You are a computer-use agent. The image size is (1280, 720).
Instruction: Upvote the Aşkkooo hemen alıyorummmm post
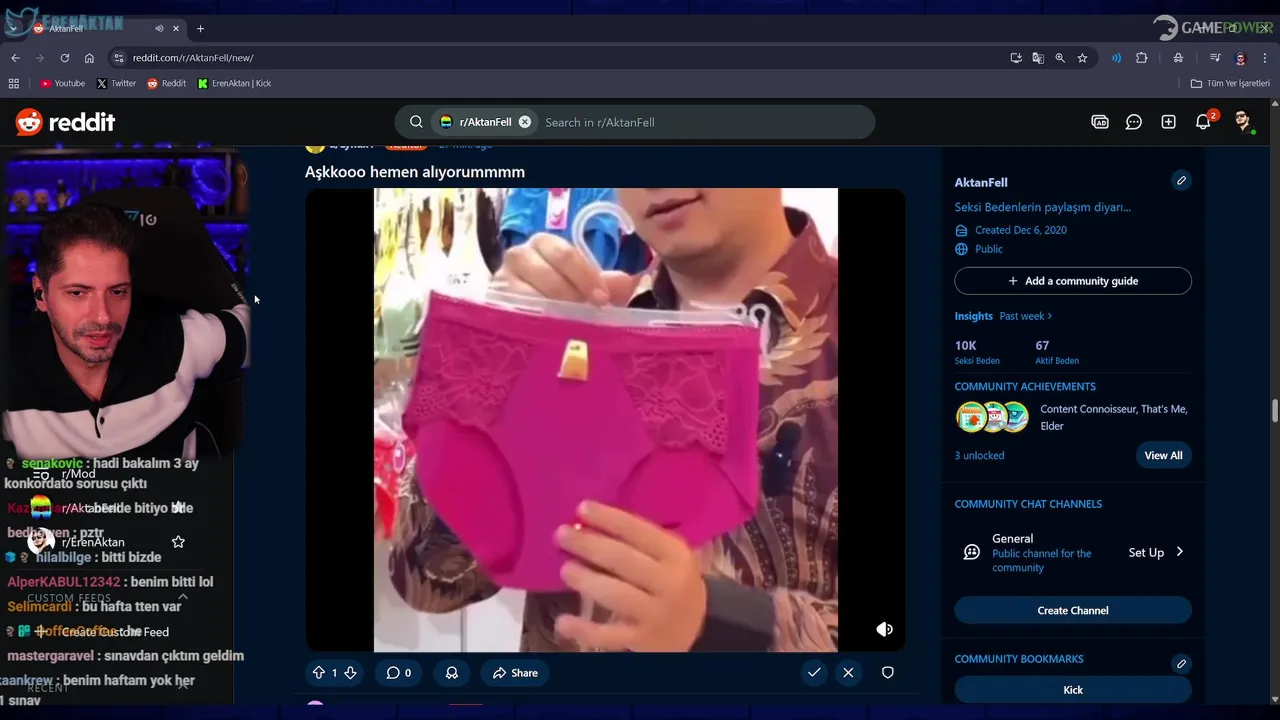coord(319,673)
